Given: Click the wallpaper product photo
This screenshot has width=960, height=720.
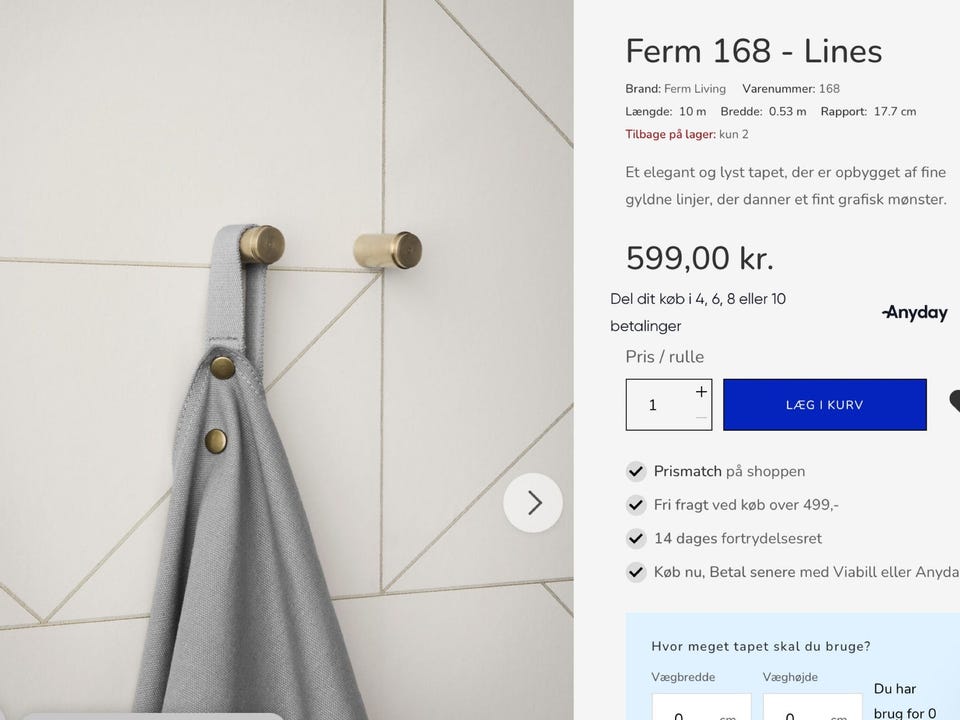Looking at the screenshot, I should [287, 360].
